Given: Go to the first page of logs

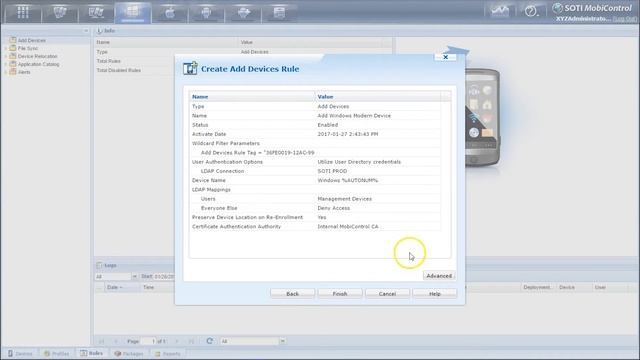Looking at the screenshot, I should 101,341.
